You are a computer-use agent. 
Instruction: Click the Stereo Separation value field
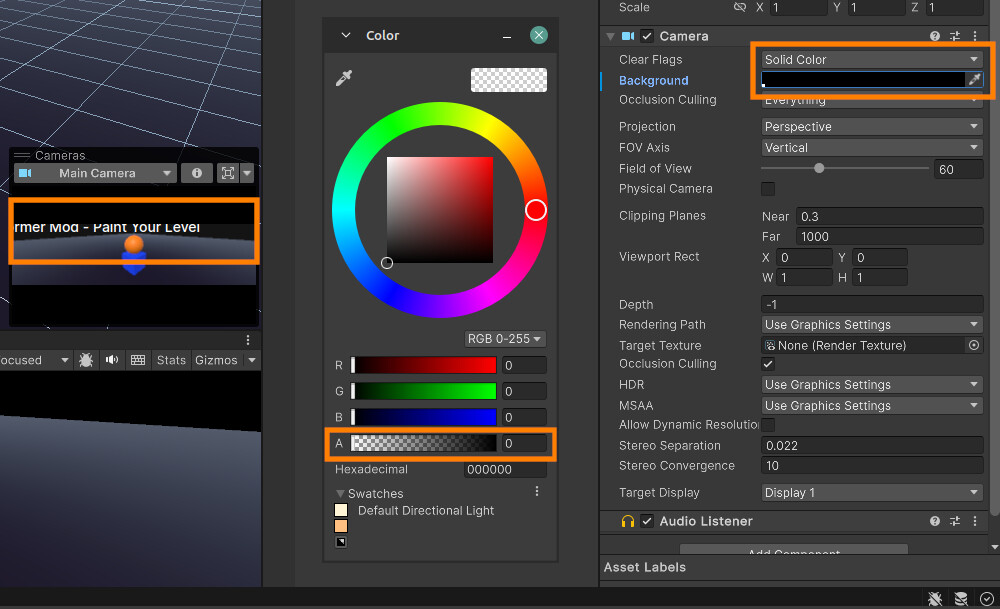click(x=872, y=445)
